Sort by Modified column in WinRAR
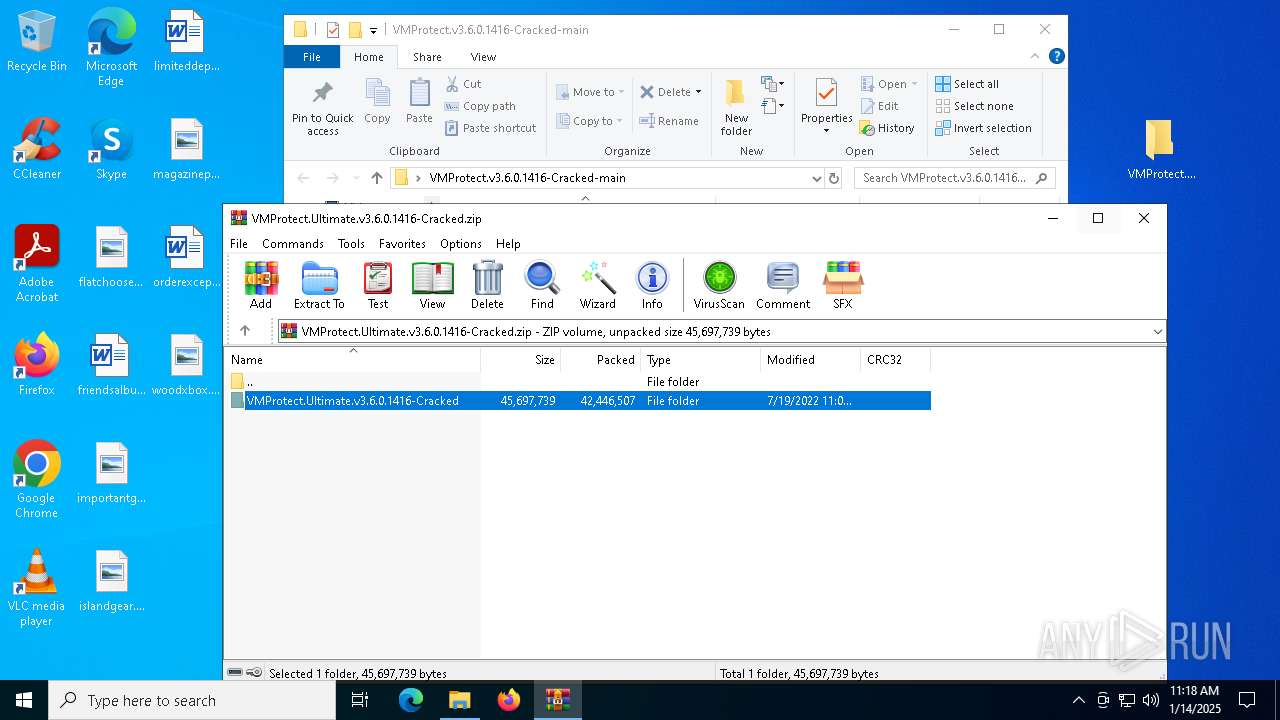Viewport: 1280px width, 720px height. pos(811,359)
